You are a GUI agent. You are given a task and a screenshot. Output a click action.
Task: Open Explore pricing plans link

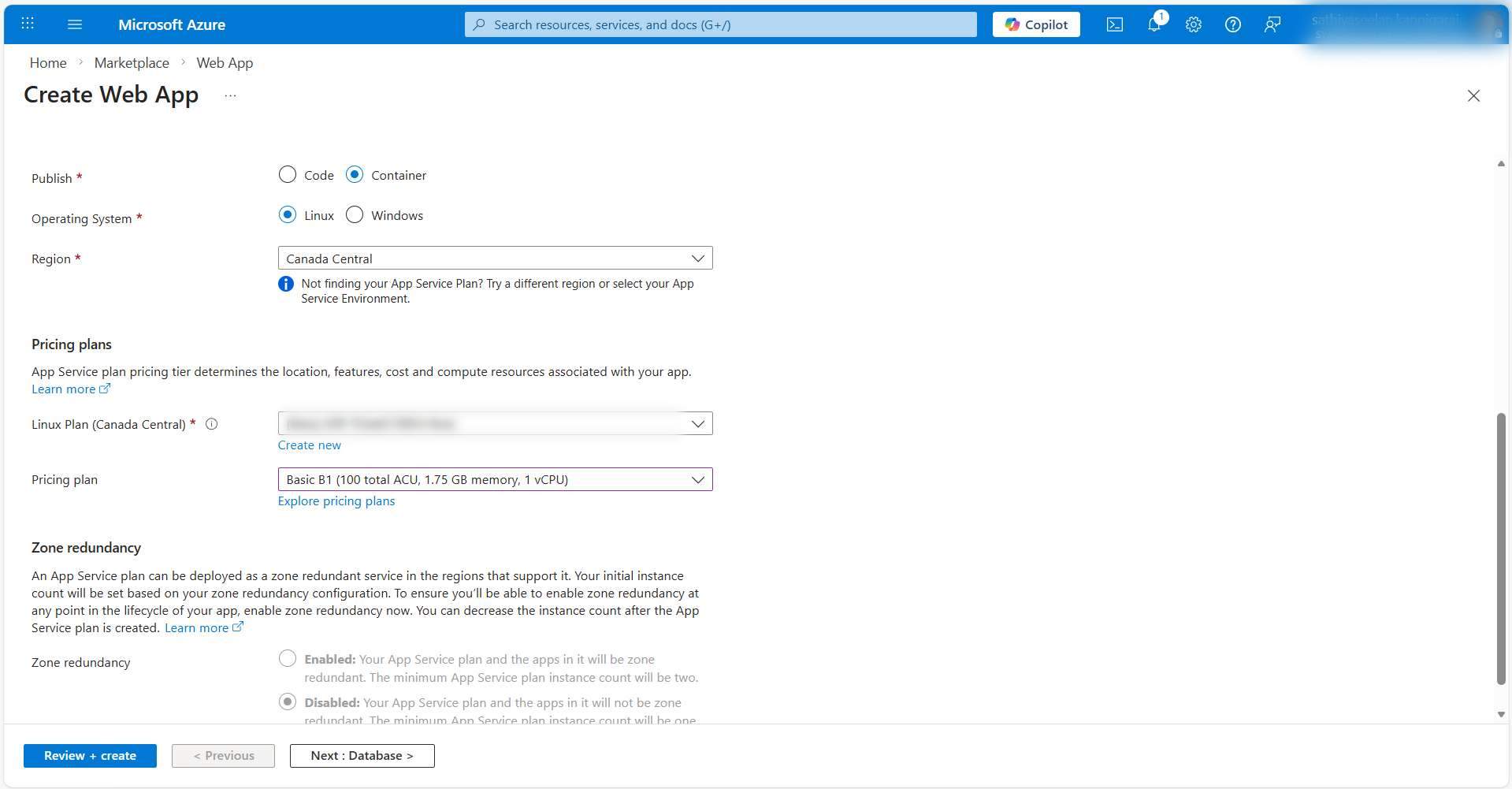click(x=336, y=501)
